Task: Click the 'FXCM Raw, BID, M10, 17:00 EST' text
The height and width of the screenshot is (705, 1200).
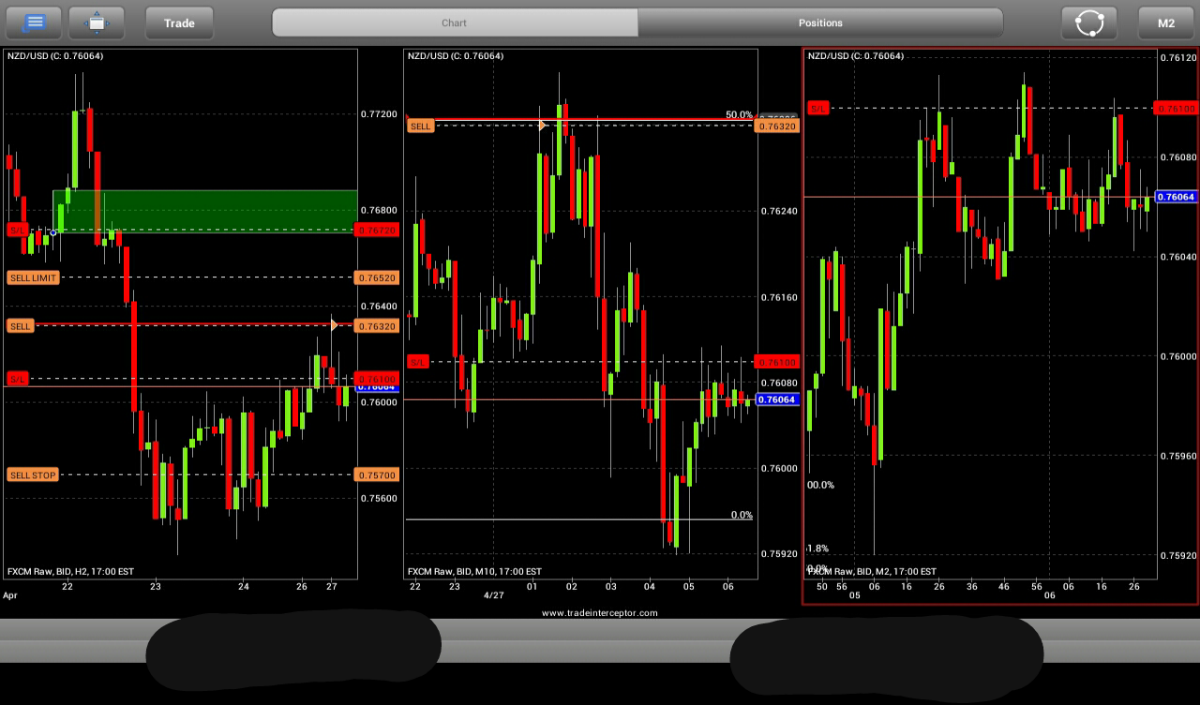Action: (x=474, y=571)
